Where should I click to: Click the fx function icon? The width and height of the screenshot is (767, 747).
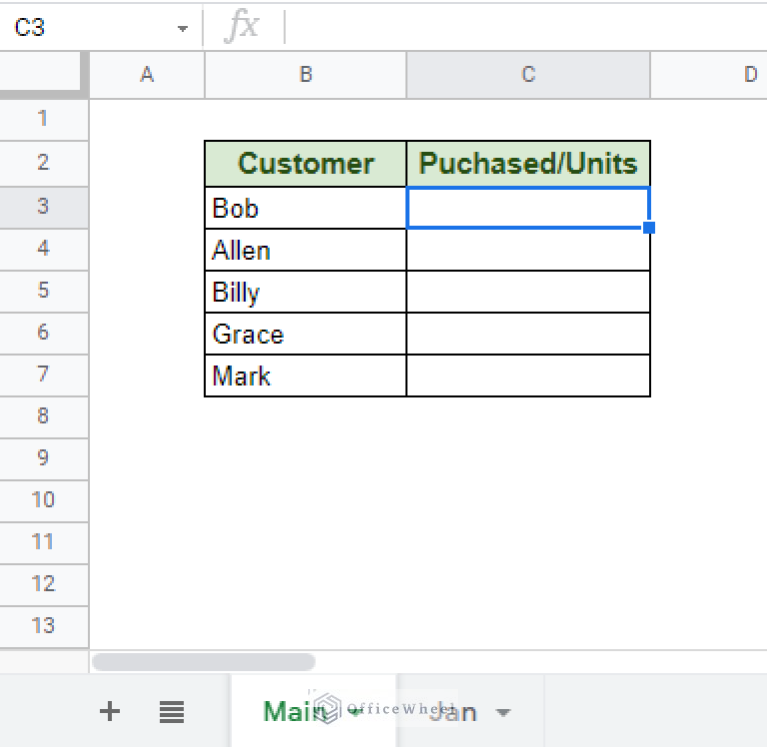(x=241, y=27)
